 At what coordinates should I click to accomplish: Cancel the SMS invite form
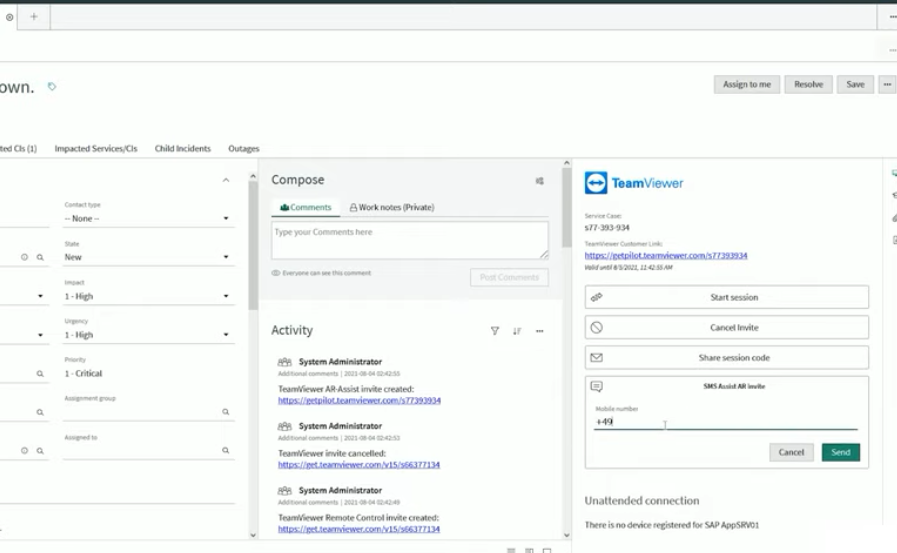point(791,452)
